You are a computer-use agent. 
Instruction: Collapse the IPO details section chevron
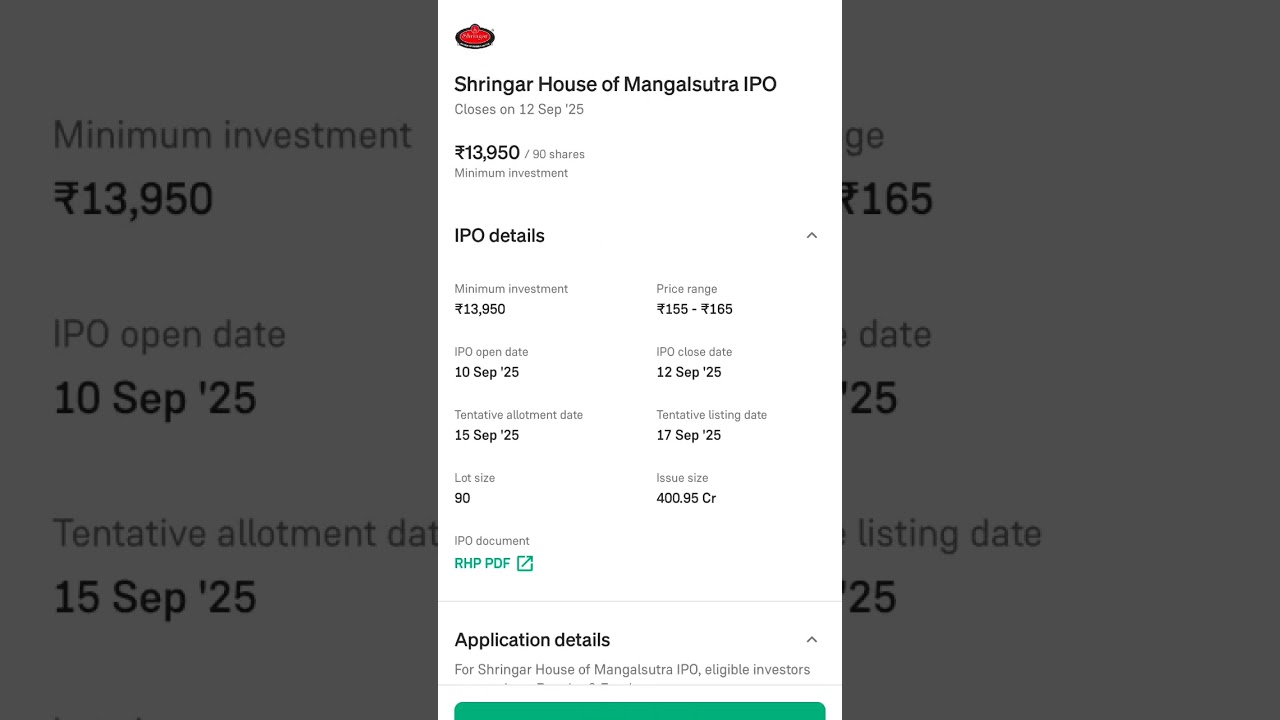(812, 236)
